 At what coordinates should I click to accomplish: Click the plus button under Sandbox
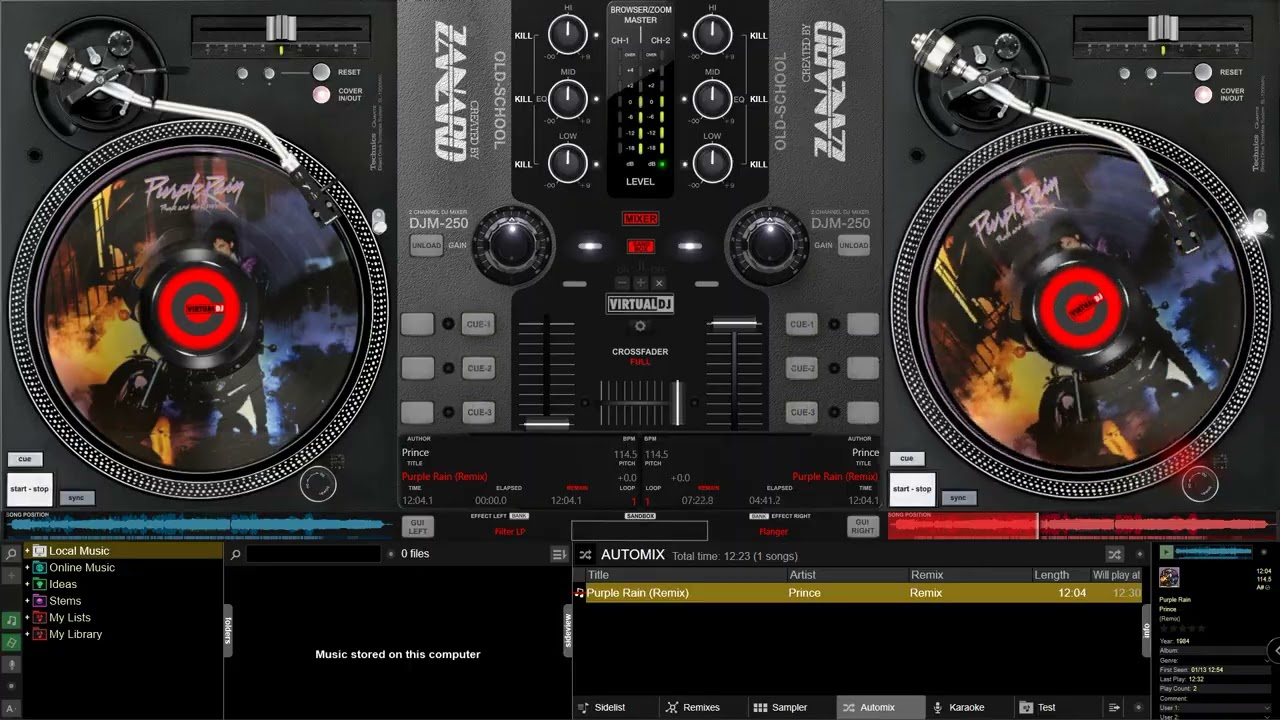point(641,283)
